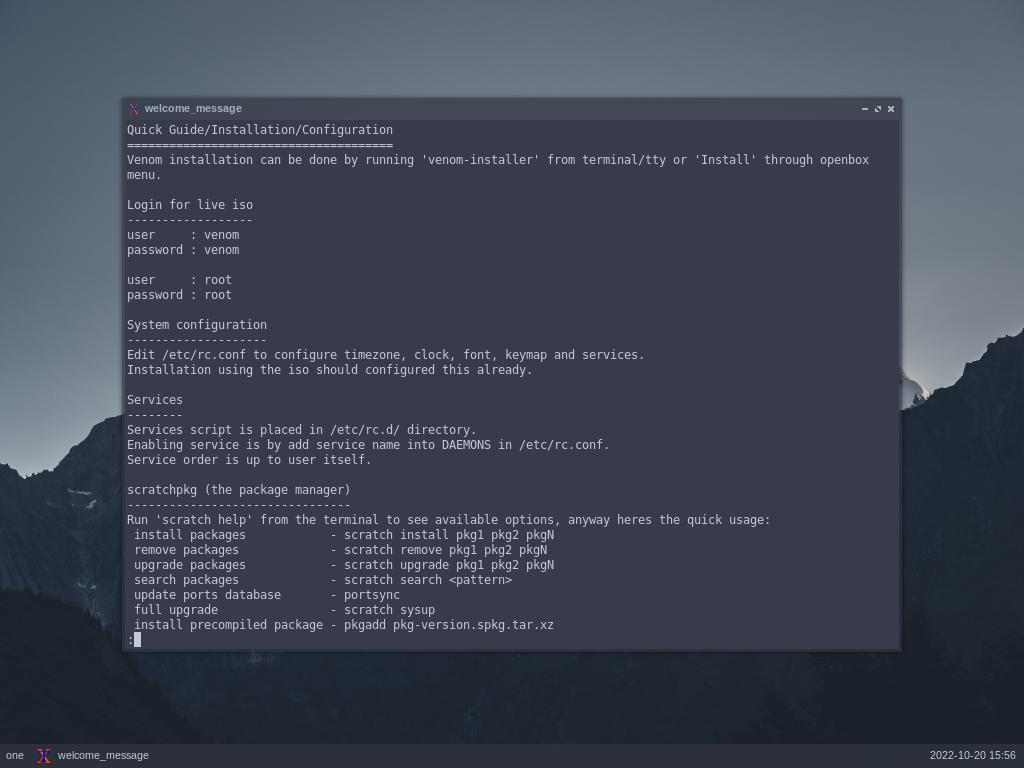
Task: Click the xterm icon in the window titlebar
Action: pyautogui.click(x=134, y=109)
